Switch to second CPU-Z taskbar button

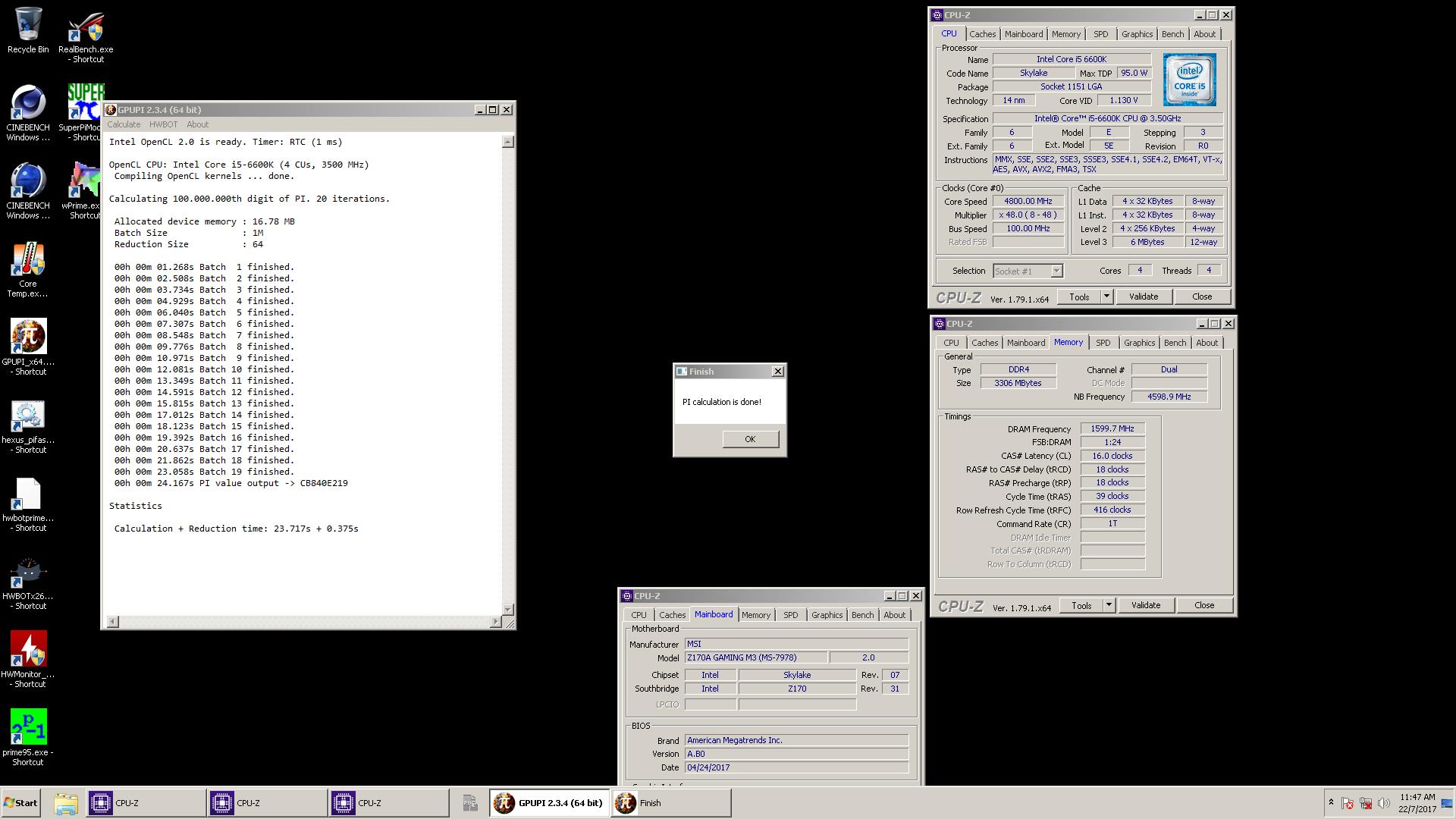pyautogui.click(x=266, y=803)
